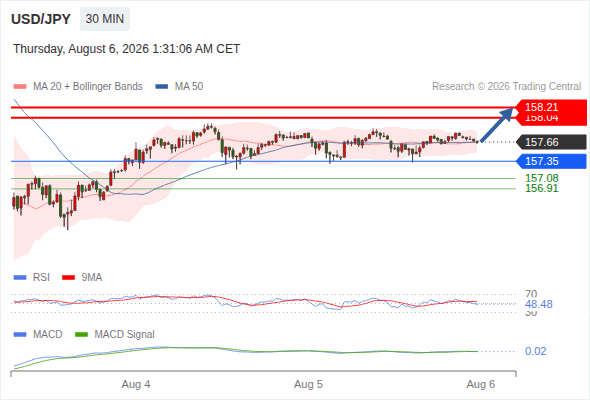Click the blue MA 50 legend swatch

(162, 87)
